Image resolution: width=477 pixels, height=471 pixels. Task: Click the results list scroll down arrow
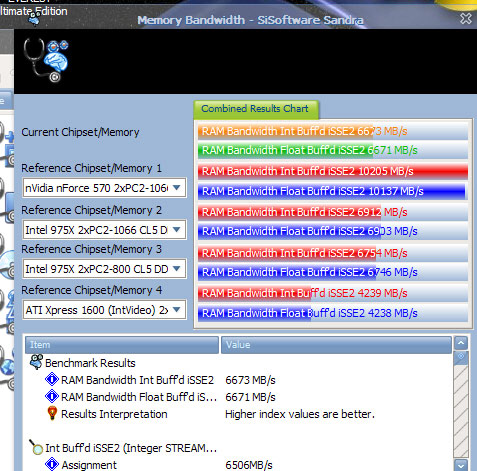(x=461, y=465)
